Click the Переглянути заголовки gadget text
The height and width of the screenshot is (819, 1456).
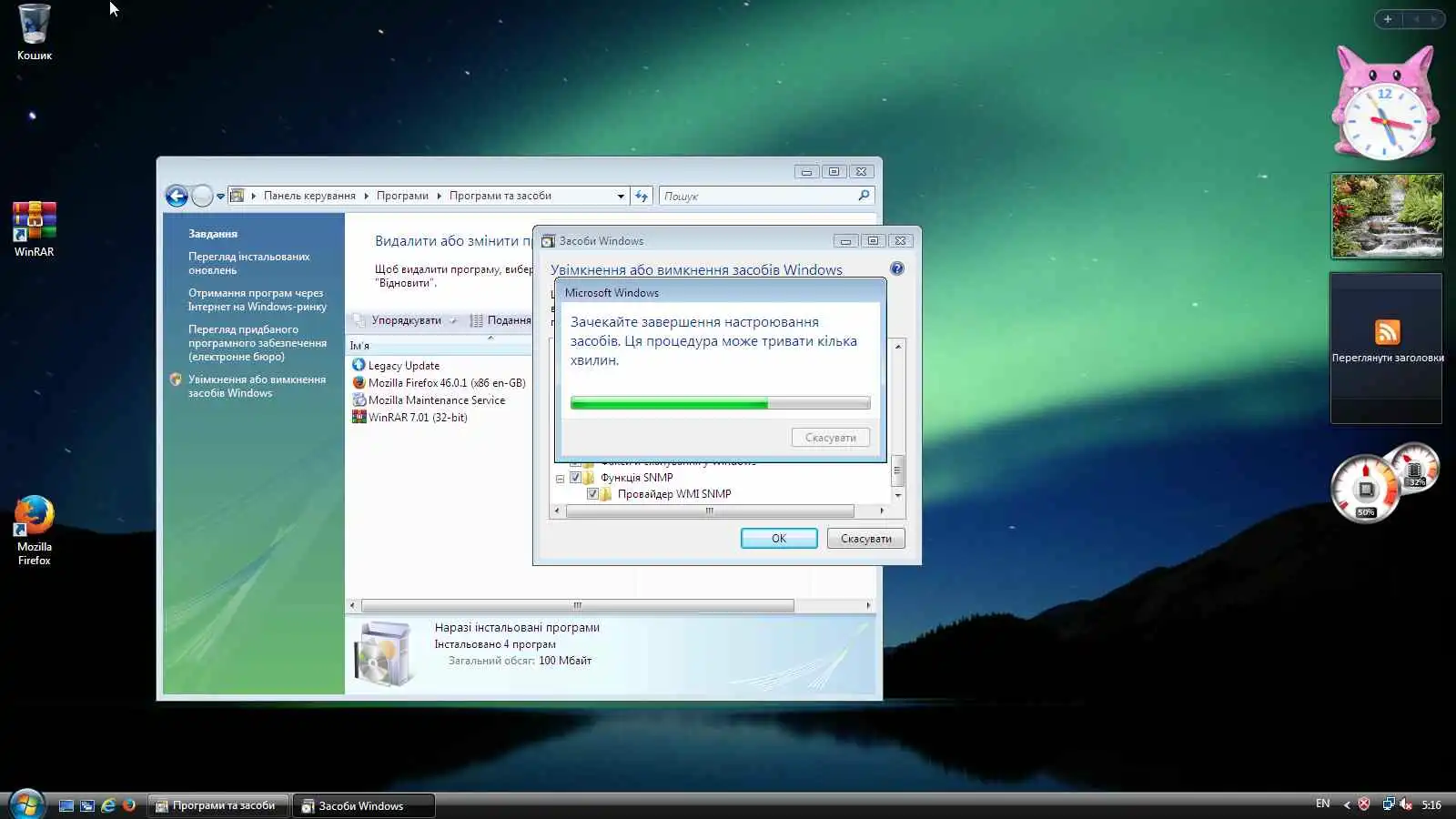pos(1387,358)
